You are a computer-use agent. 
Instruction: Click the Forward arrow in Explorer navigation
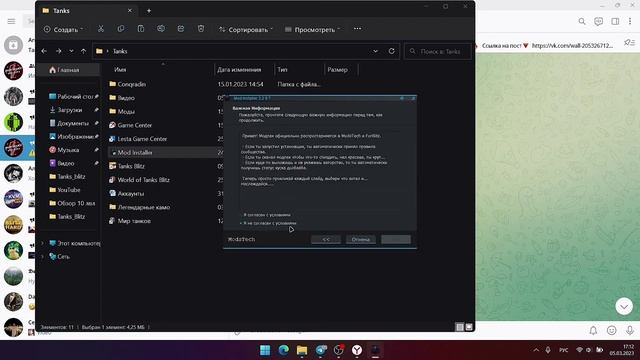(58, 51)
